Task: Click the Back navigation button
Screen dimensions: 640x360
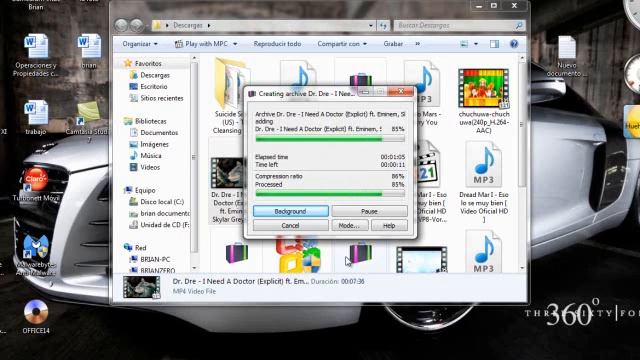Action: pos(121,25)
